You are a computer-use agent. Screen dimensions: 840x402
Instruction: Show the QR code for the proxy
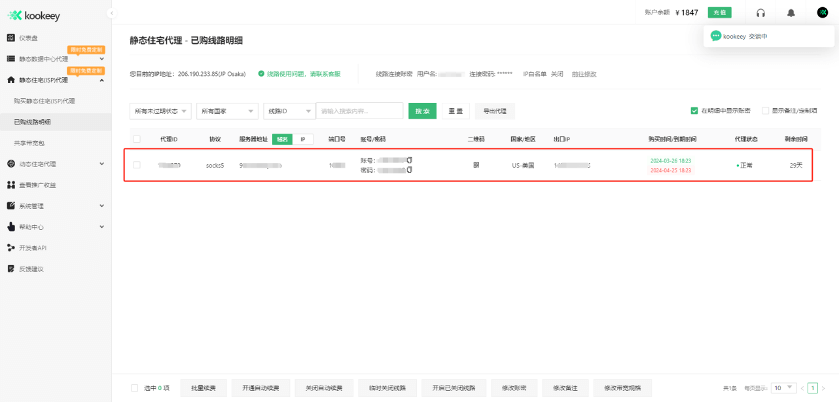pos(476,164)
